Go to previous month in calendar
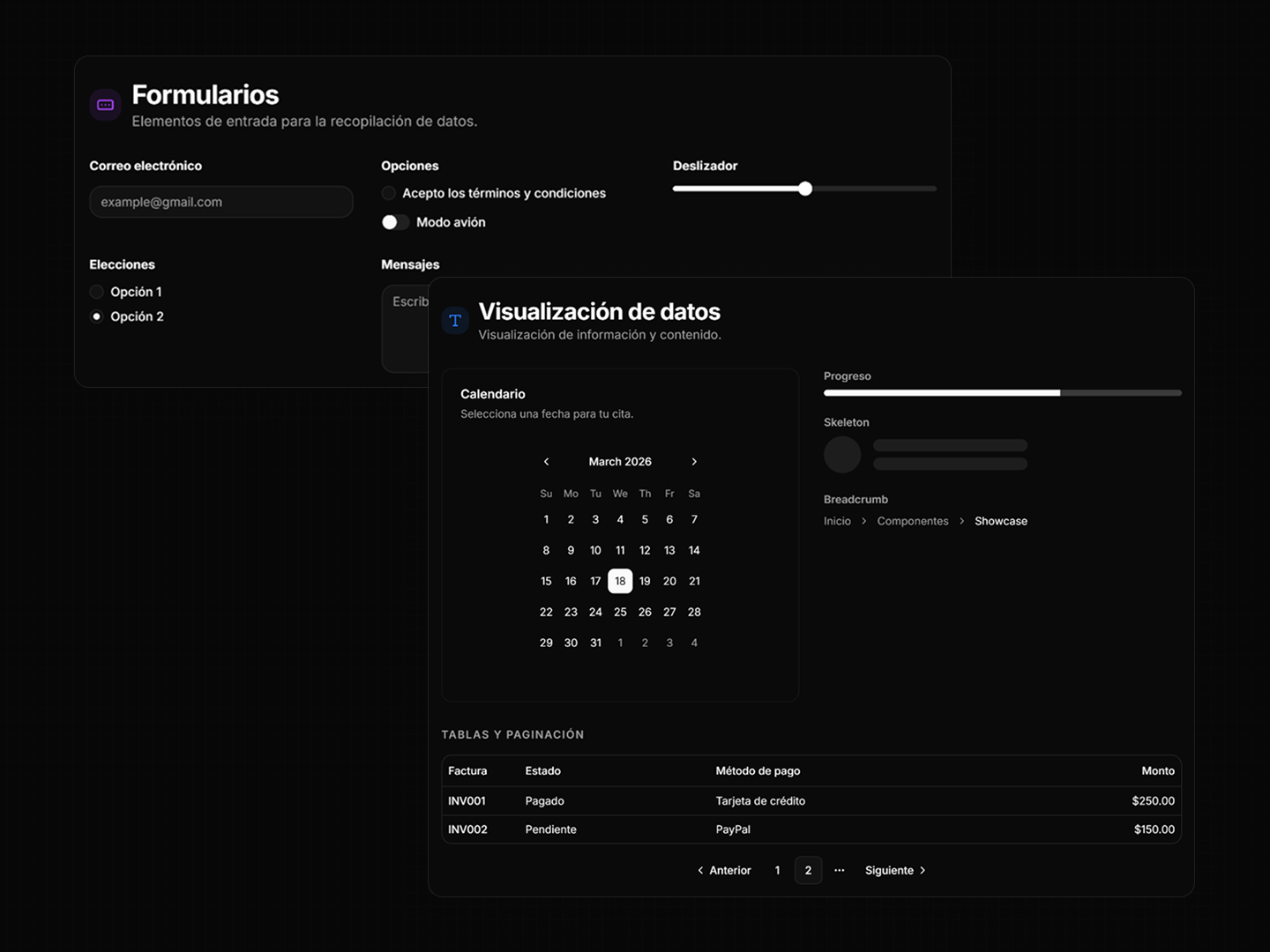 pos(546,462)
